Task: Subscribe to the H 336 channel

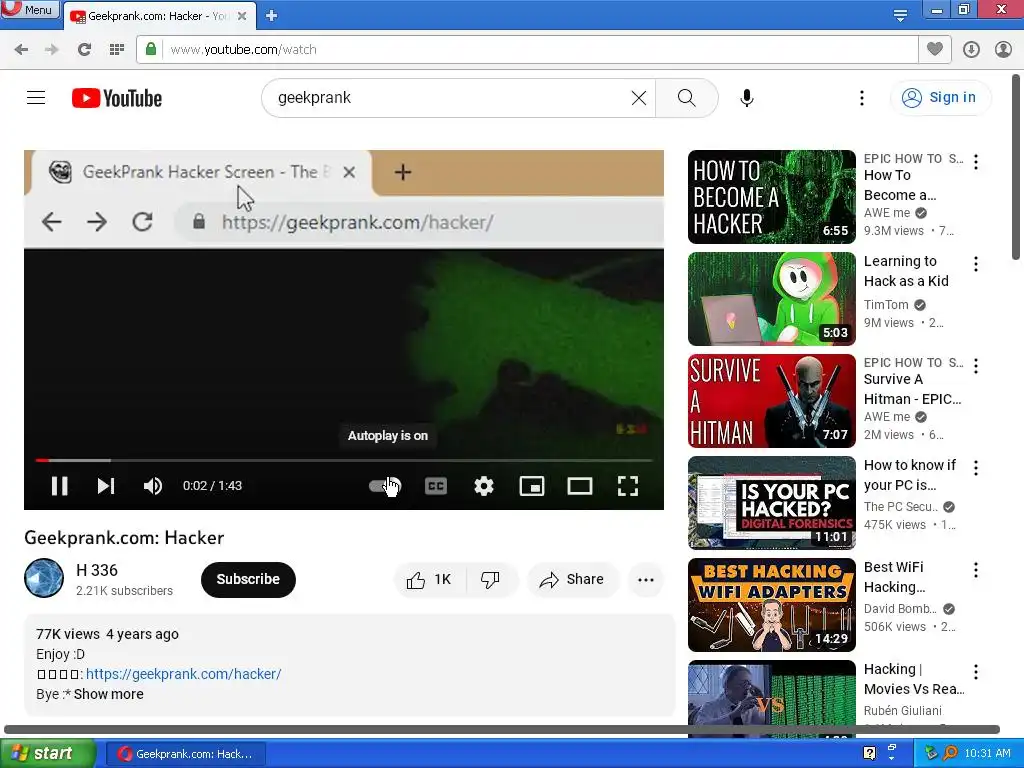Action: pos(248,579)
